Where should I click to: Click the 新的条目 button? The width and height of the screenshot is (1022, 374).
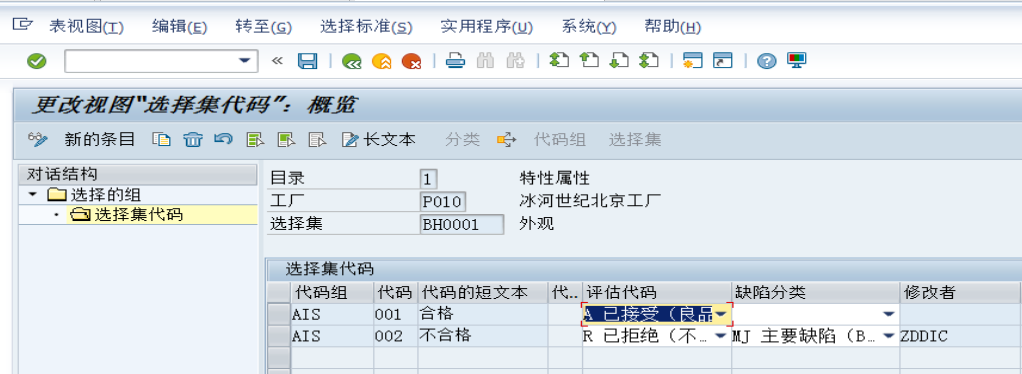click(99, 139)
